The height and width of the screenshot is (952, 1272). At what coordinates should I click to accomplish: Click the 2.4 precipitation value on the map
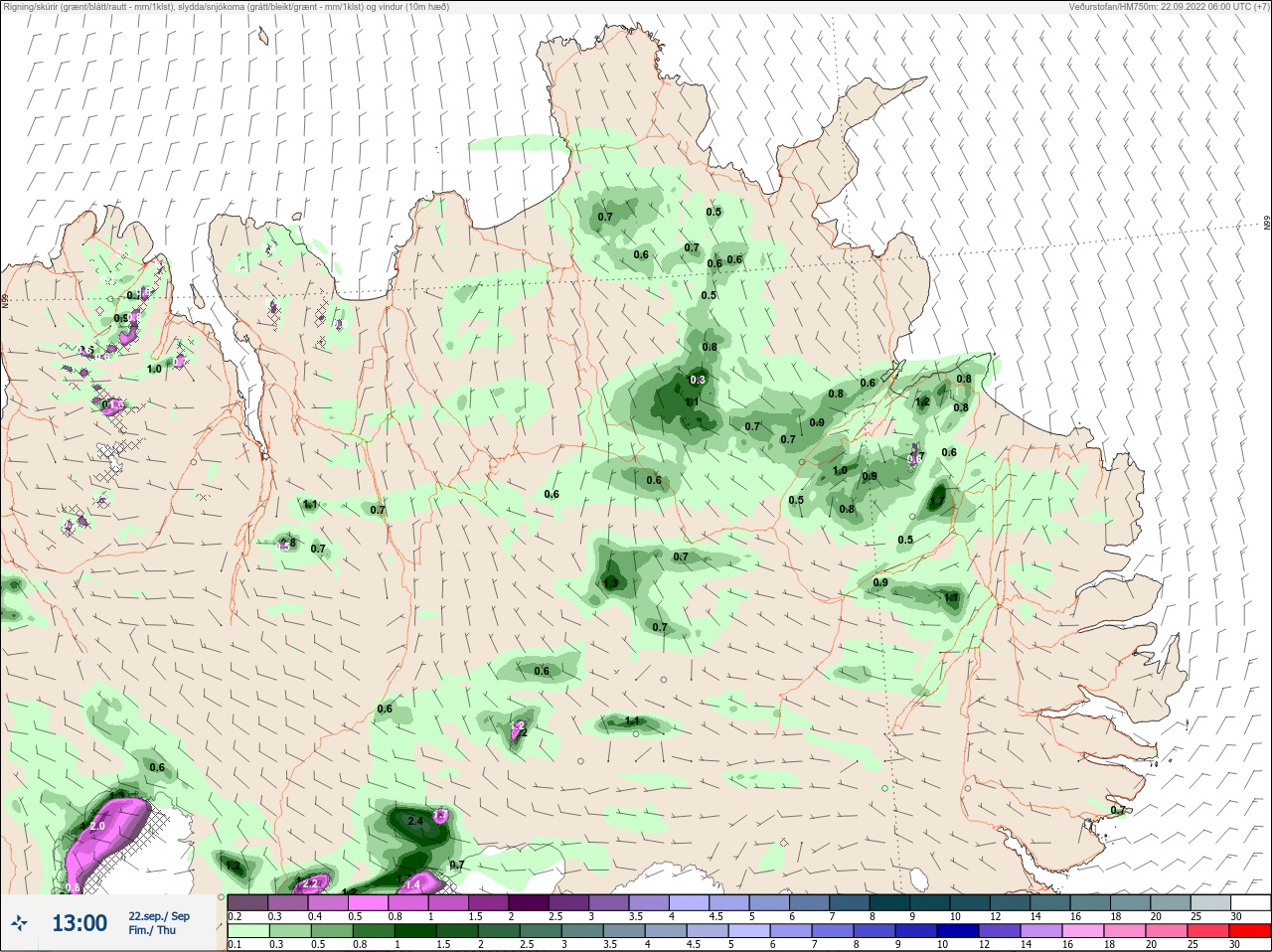point(415,821)
